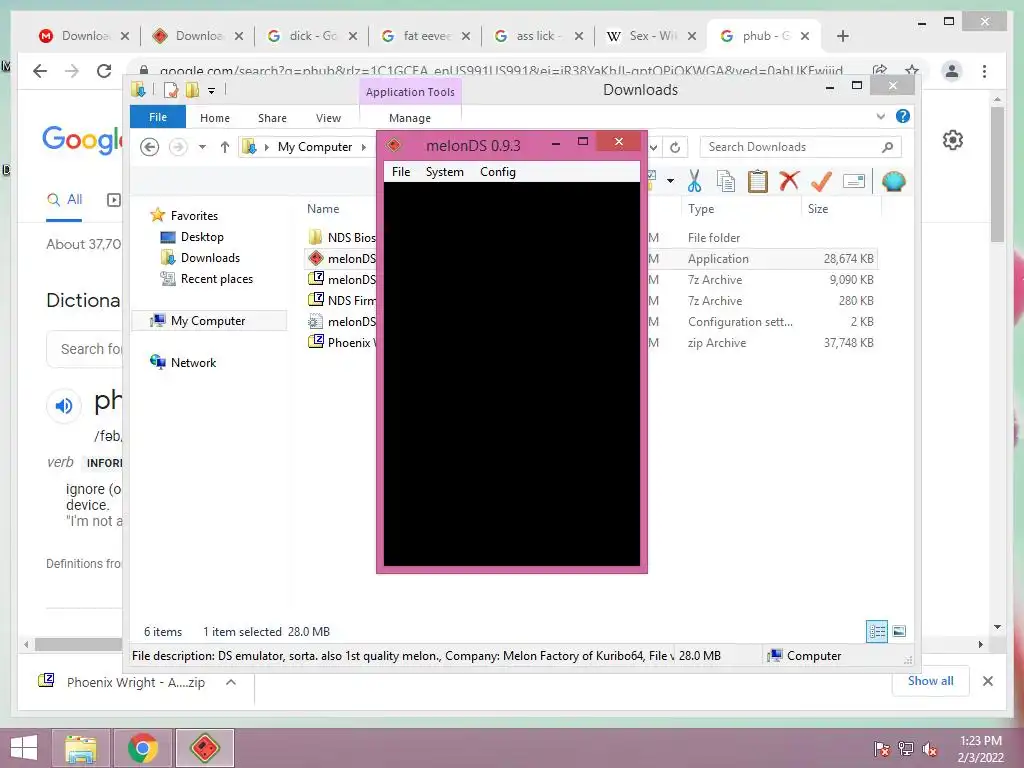Viewport: 1024px width, 768px height.
Task: Open Google search settings gear icon
Action: pos(953,140)
